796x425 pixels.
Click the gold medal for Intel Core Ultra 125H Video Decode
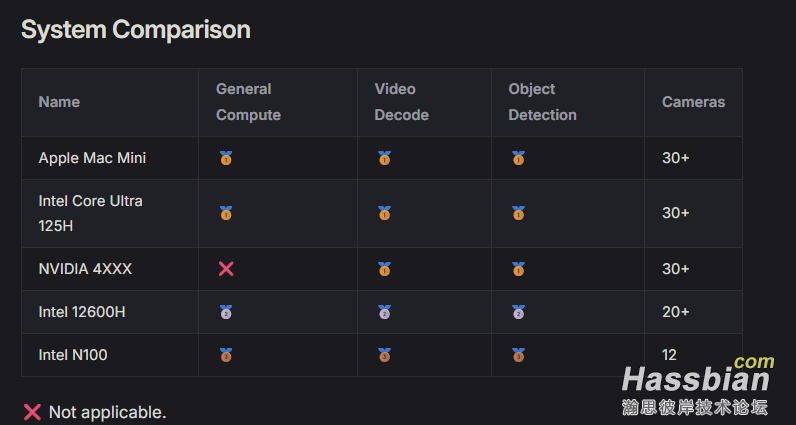384,213
